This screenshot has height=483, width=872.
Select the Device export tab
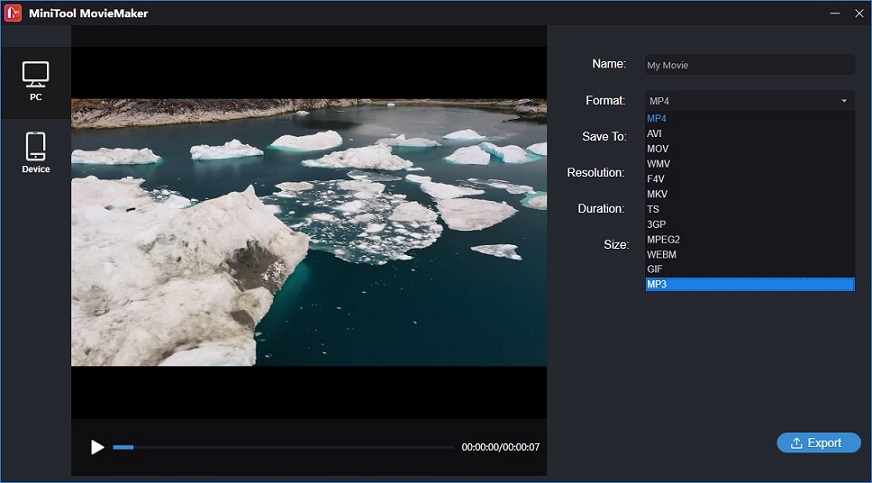[x=36, y=152]
